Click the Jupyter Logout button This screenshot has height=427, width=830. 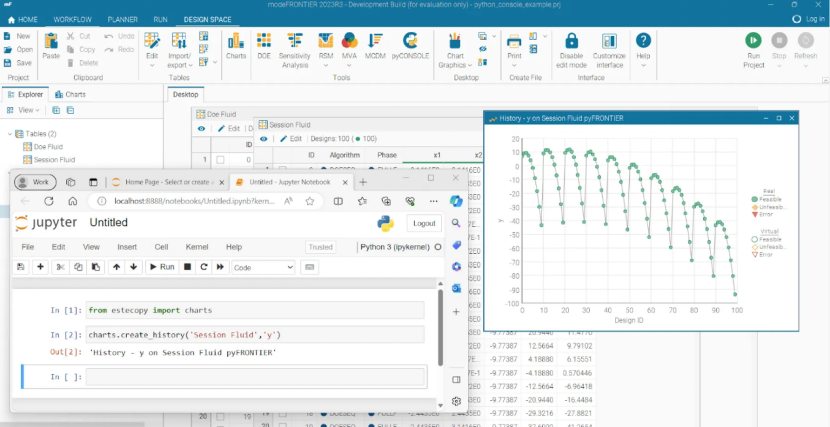tap(424, 223)
